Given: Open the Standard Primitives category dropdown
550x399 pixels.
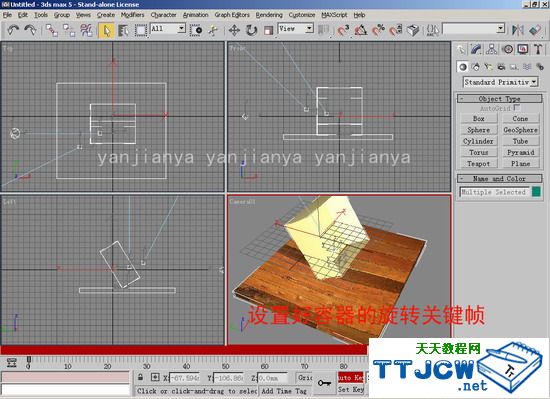Looking at the screenshot, I should click(501, 82).
